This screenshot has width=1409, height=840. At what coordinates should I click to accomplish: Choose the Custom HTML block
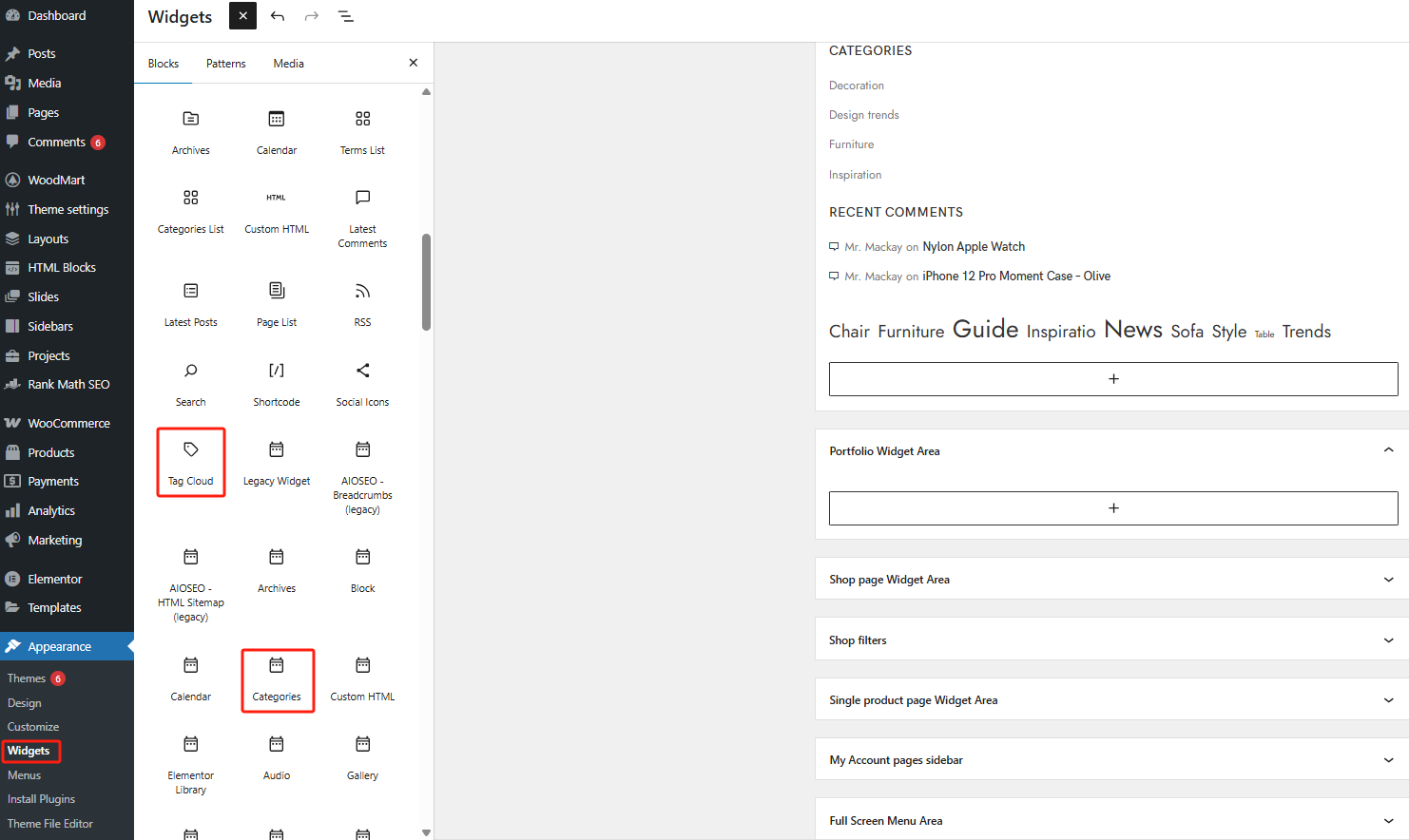(x=277, y=210)
